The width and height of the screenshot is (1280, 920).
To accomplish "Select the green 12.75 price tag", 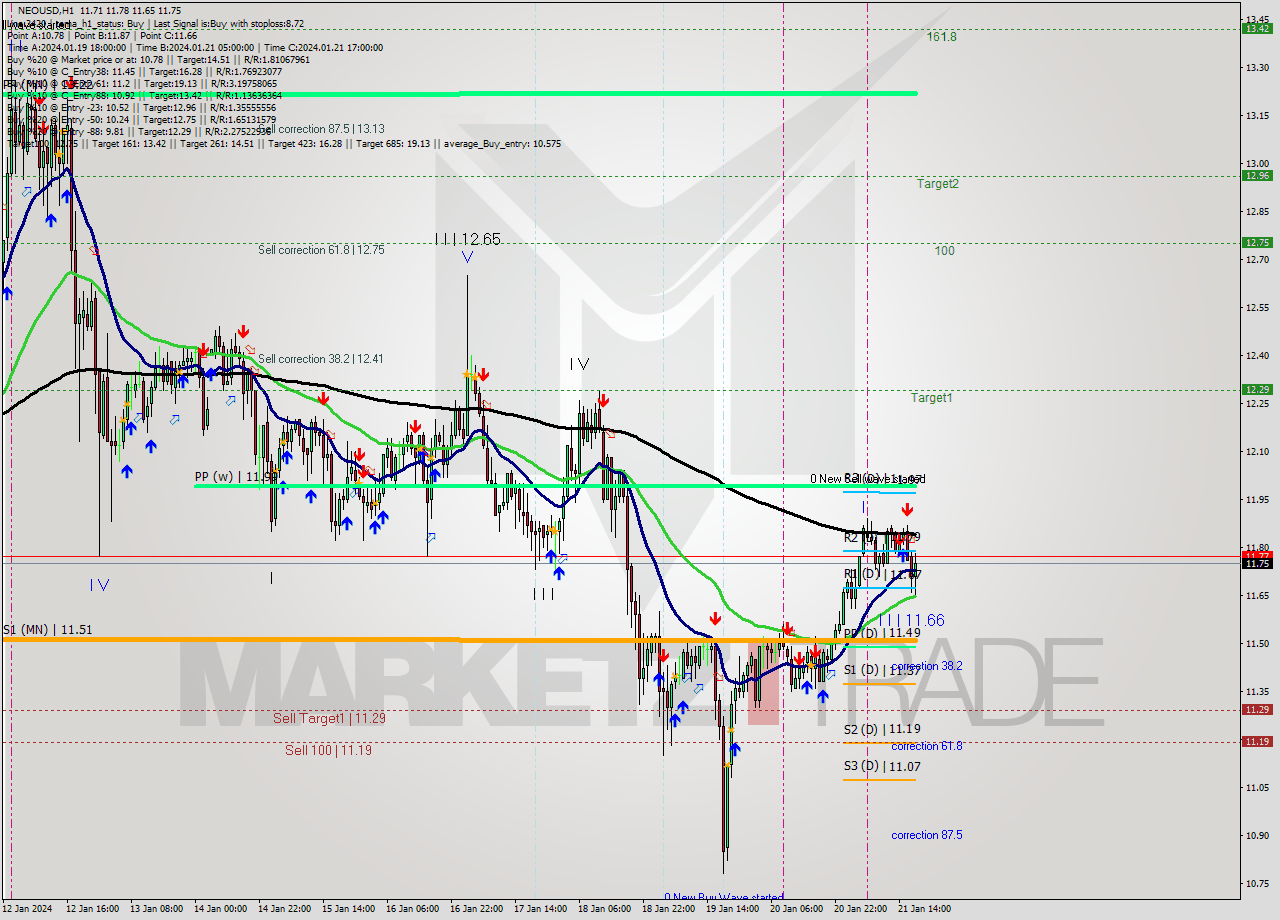I will pyautogui.click(x=1256, y=242).
